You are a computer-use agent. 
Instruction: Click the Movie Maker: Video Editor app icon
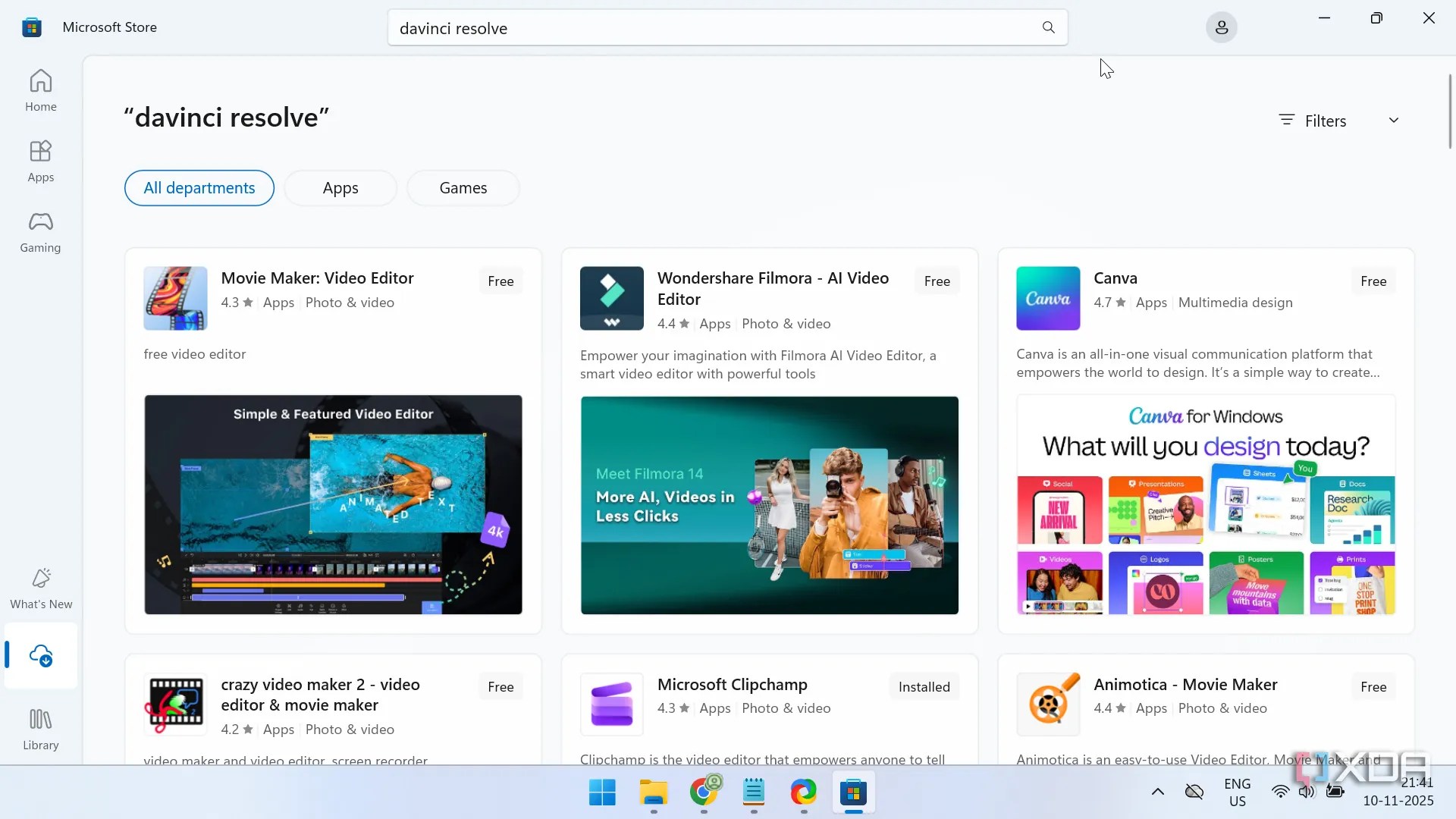point(175,298)
